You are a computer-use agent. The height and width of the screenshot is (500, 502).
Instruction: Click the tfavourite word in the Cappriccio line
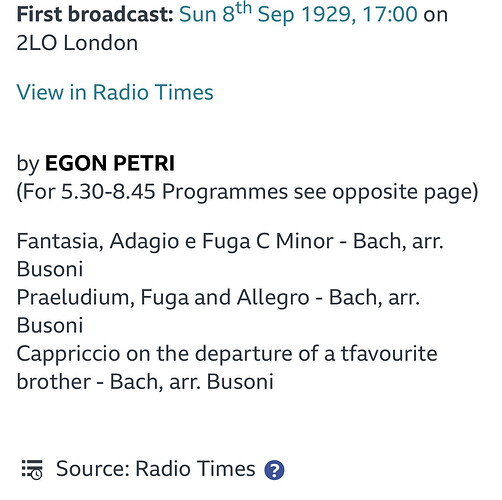click(x=389, y=353)
